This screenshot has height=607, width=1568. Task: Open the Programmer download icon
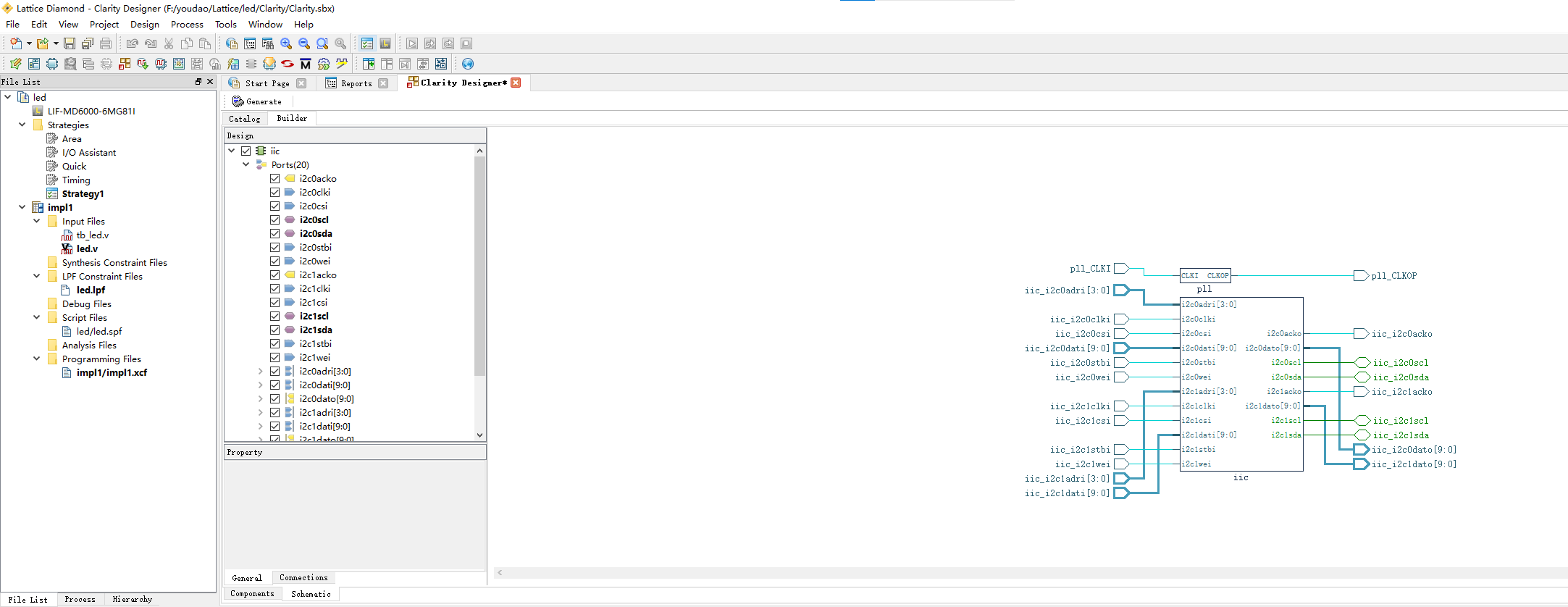tap(269, 64)
